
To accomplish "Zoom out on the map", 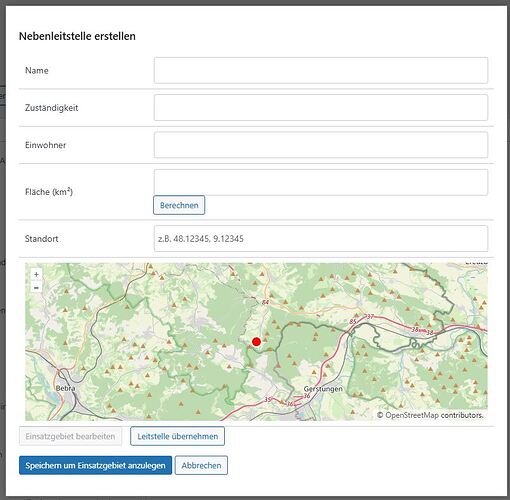I will (36, 287).
